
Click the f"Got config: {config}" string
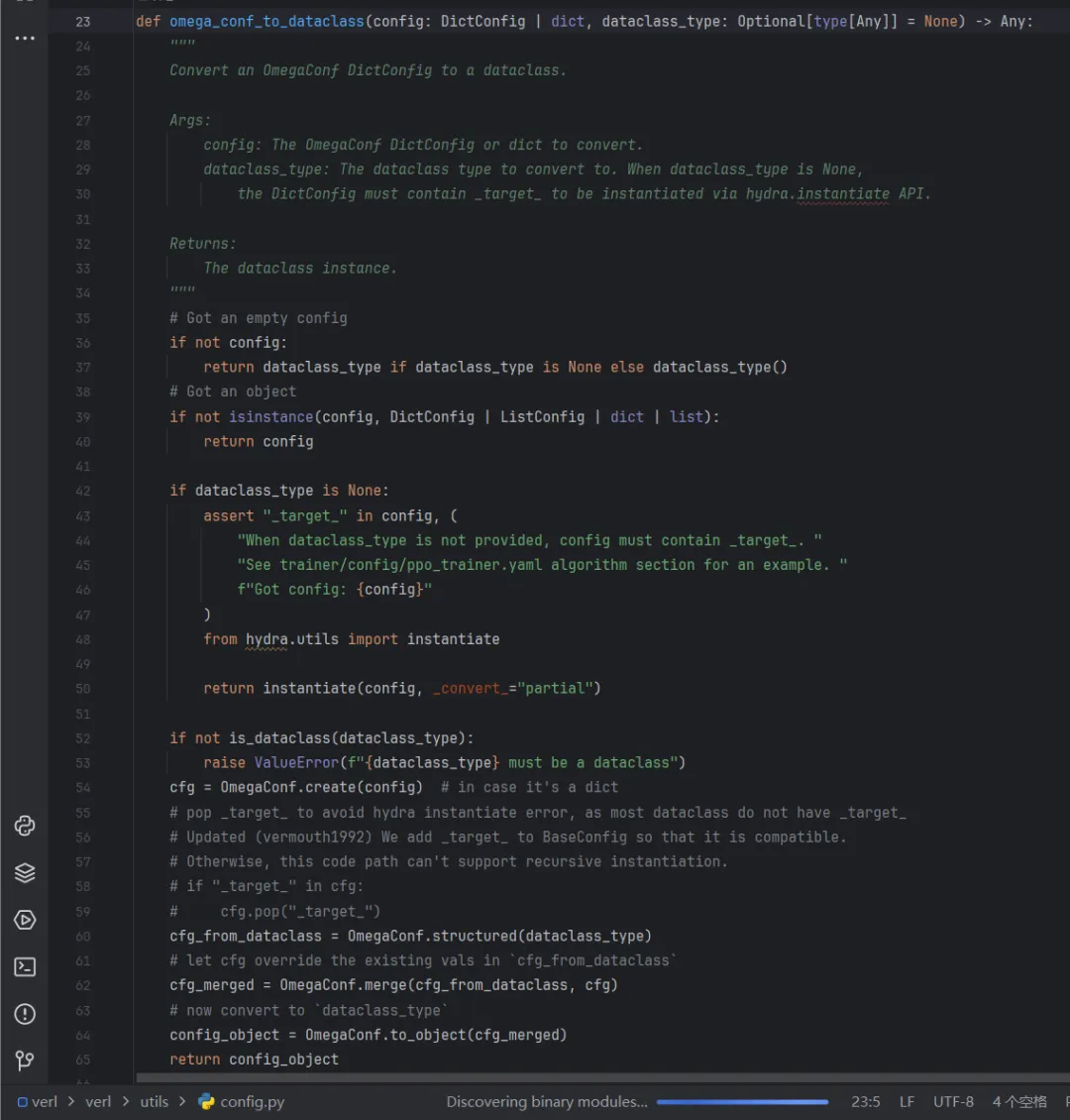point(334,590)
